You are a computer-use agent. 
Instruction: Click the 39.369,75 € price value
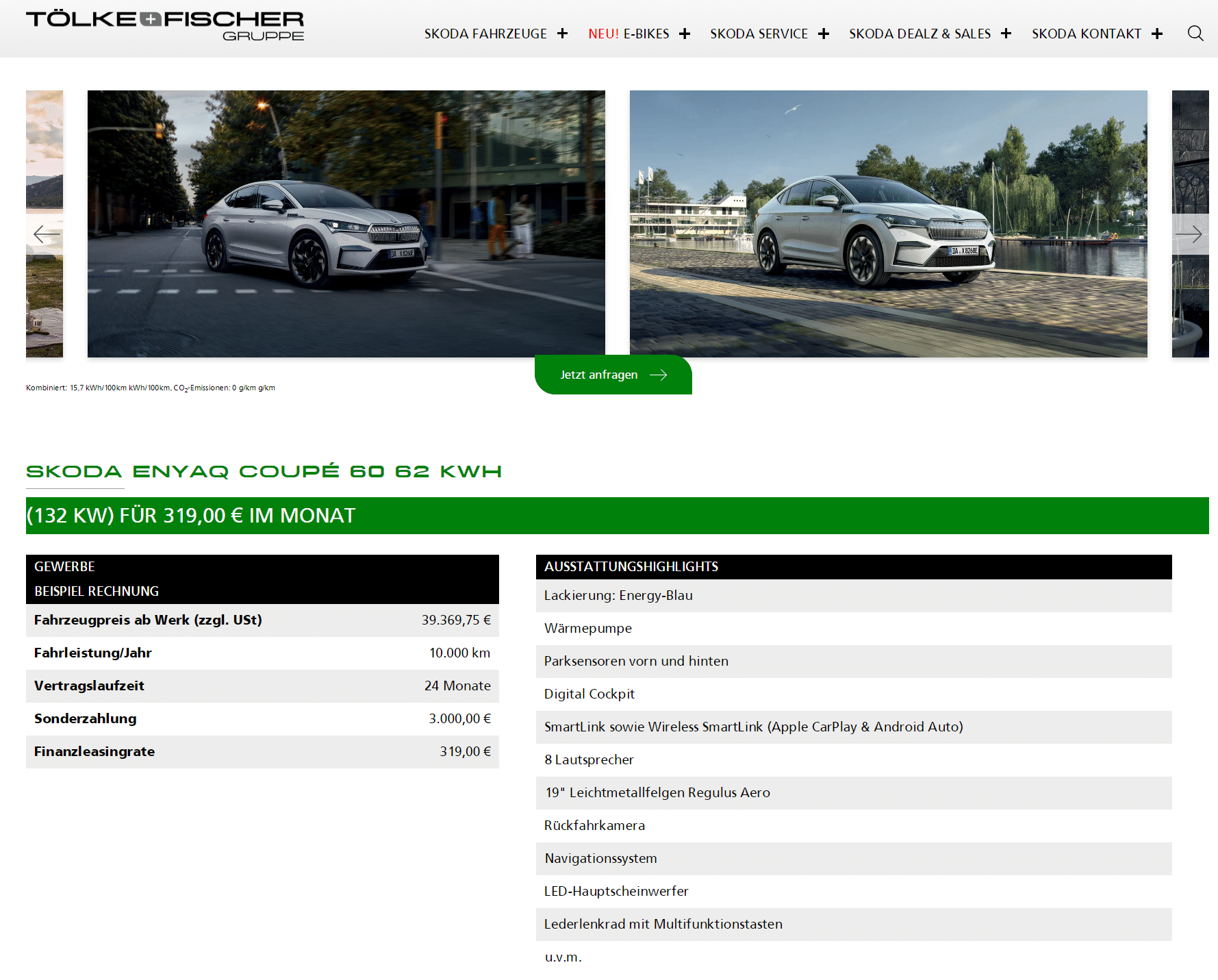pyautogui.click(x=456, y=620)
